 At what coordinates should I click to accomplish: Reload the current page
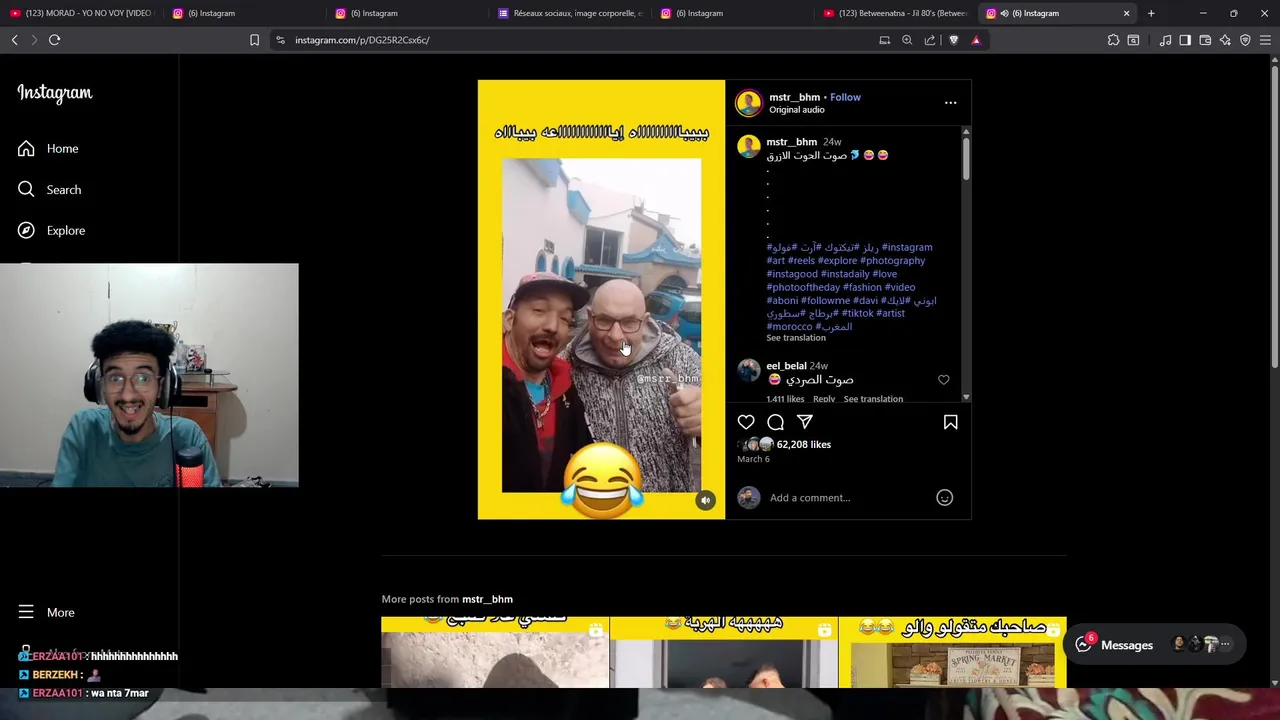click(x=54, y=40)
